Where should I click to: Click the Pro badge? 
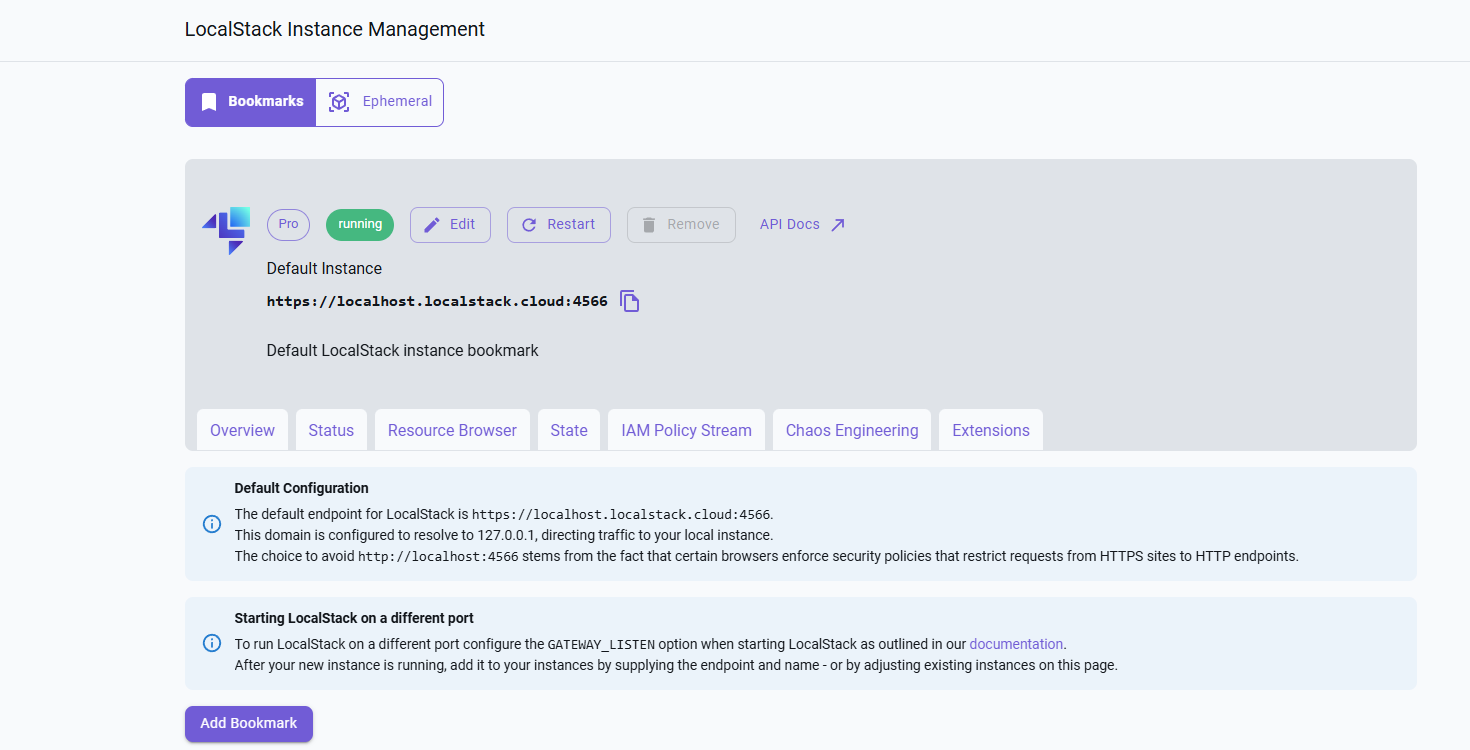288,225
